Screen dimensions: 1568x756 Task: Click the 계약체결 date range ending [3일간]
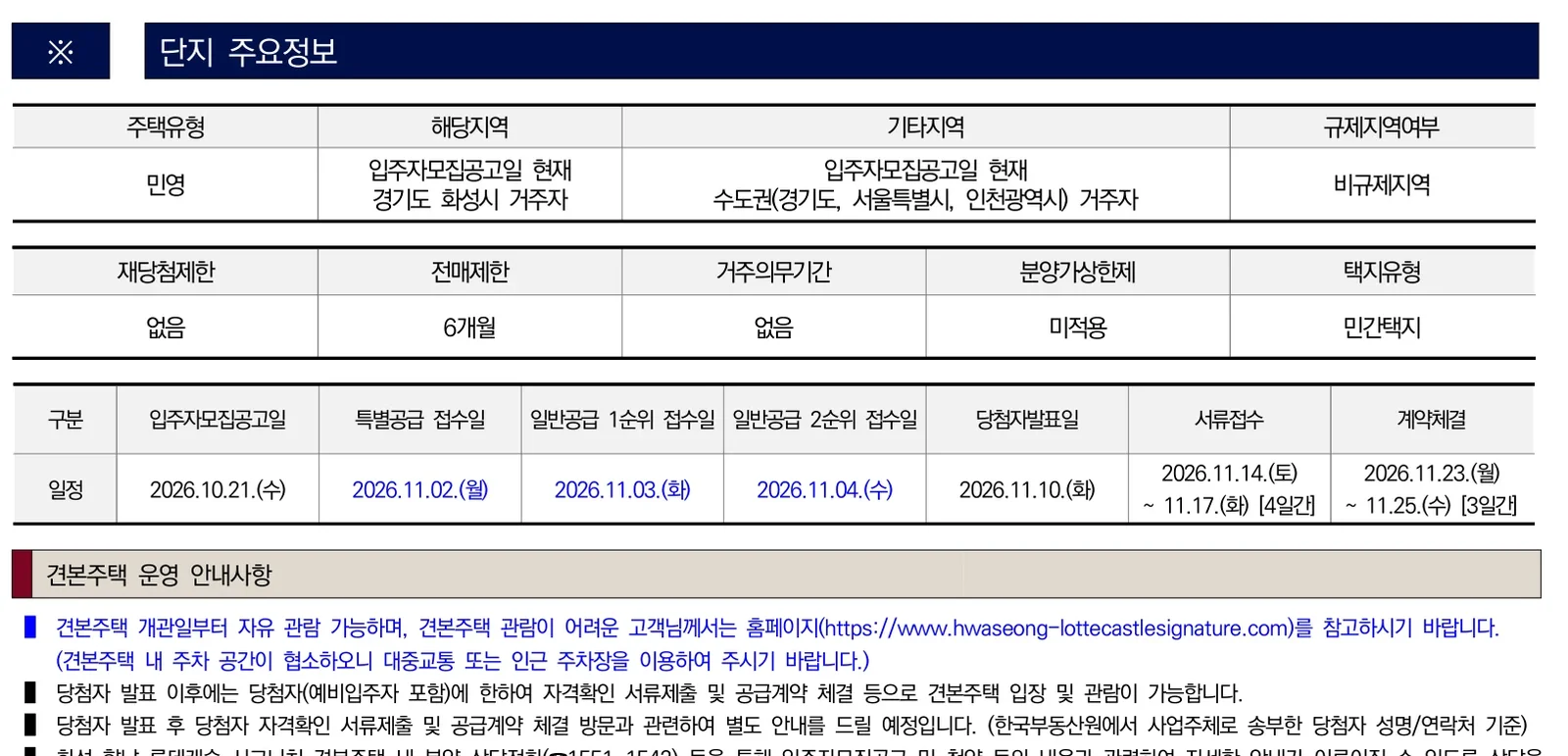click(1432, 489)
